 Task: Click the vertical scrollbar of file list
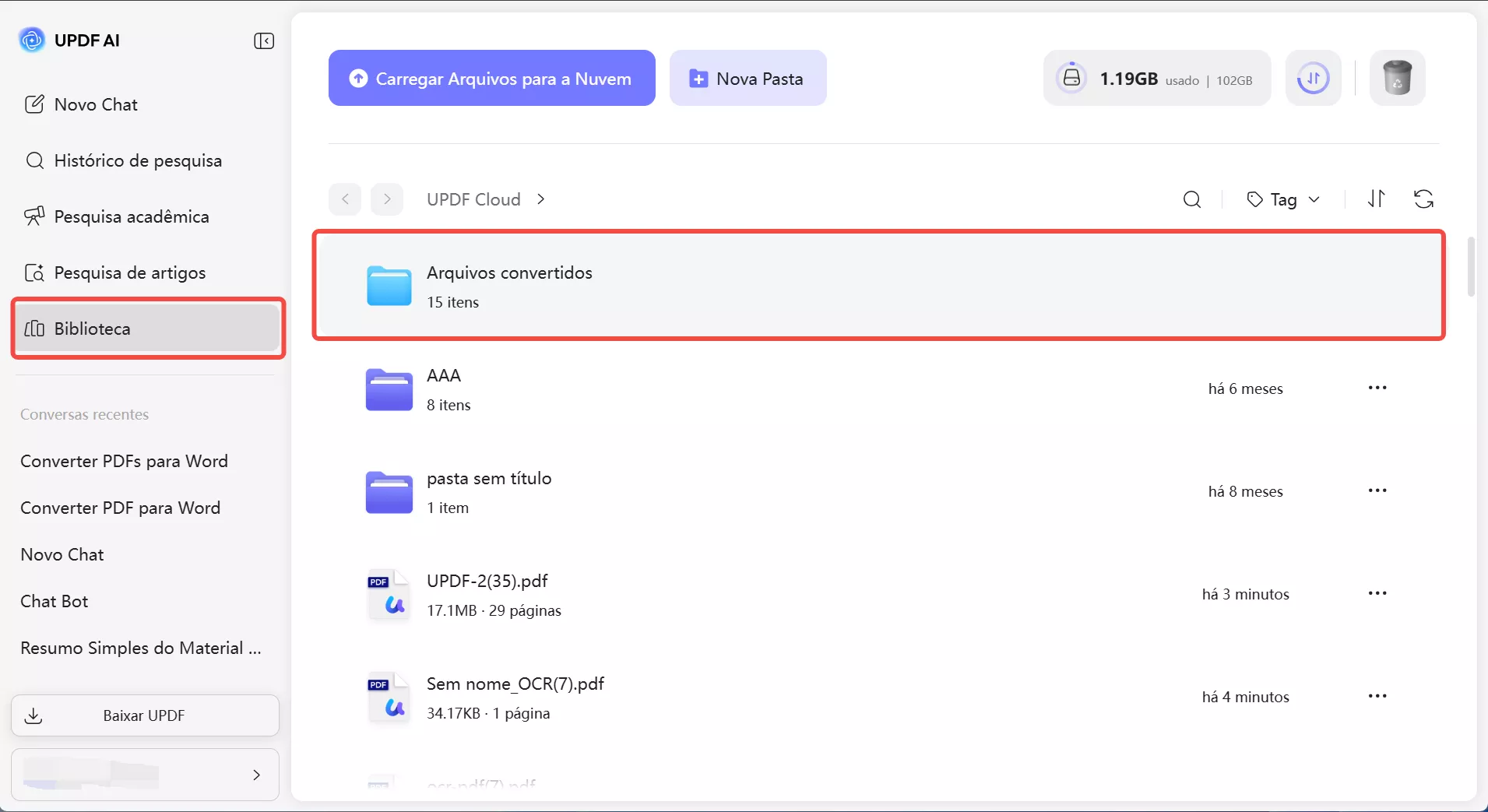tap(1471, 266)
